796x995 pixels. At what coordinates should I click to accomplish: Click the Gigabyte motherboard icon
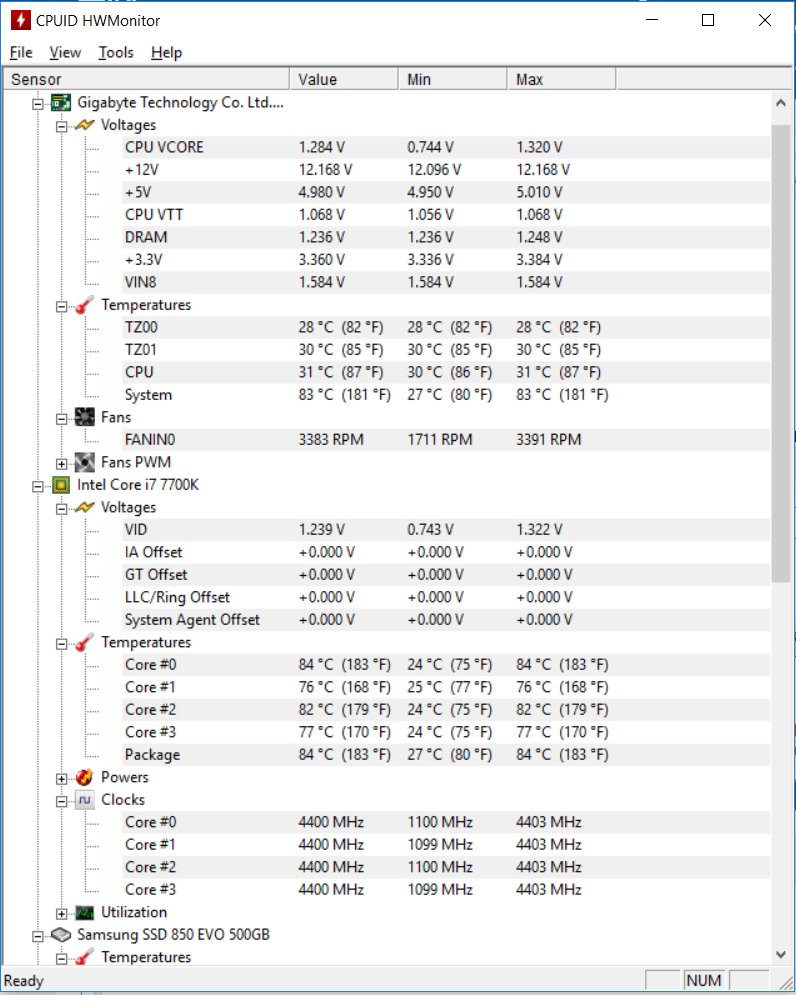point(61,102)
